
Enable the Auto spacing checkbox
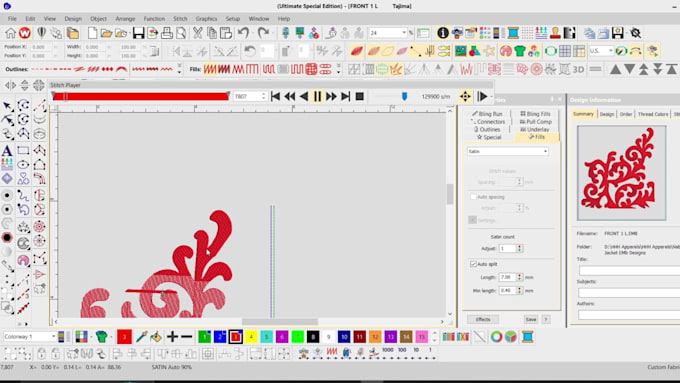pos(473,197)
